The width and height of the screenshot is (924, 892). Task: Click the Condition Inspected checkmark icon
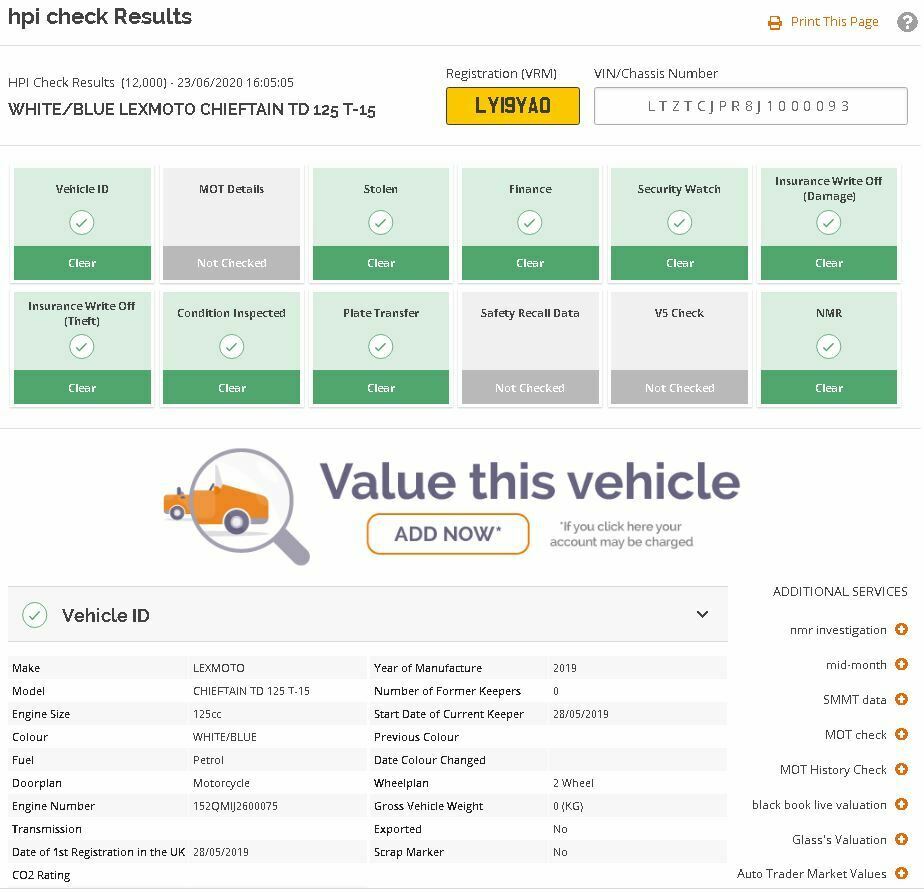pyautogui.click(x=232, y=346)
